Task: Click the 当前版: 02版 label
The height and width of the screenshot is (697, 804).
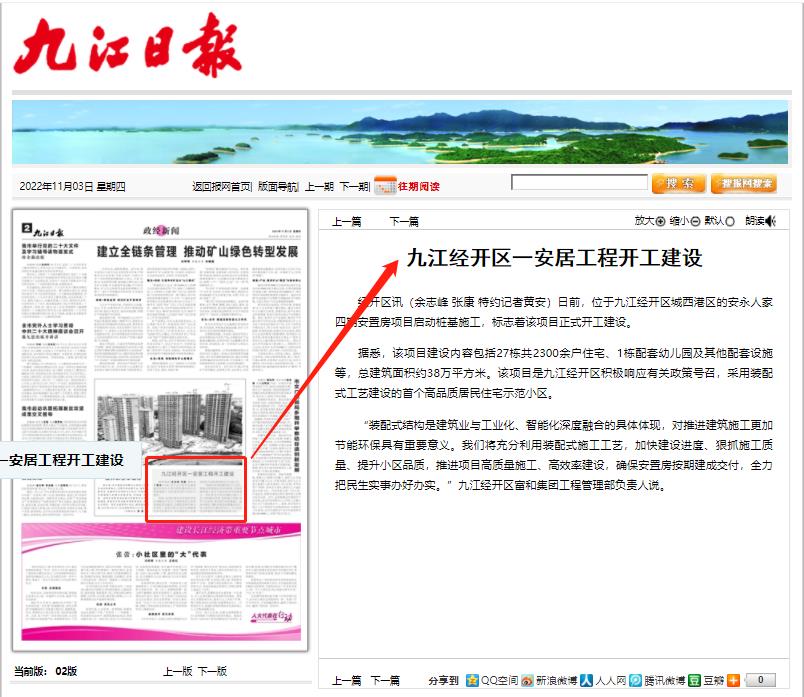Action: point(45,671)
